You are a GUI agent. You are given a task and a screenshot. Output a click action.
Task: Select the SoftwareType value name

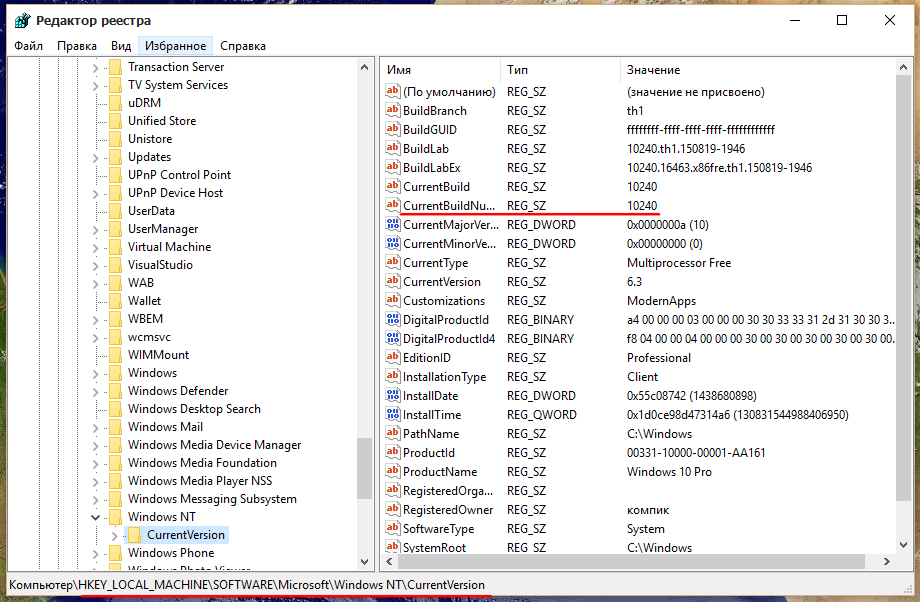[x=438, y=529]
